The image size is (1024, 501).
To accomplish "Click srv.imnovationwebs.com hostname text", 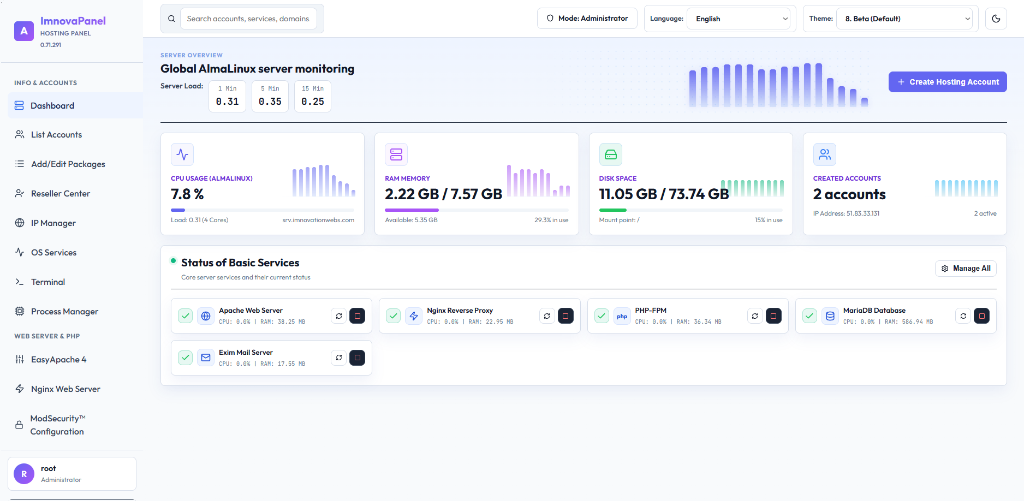I will tap(319, 220).
